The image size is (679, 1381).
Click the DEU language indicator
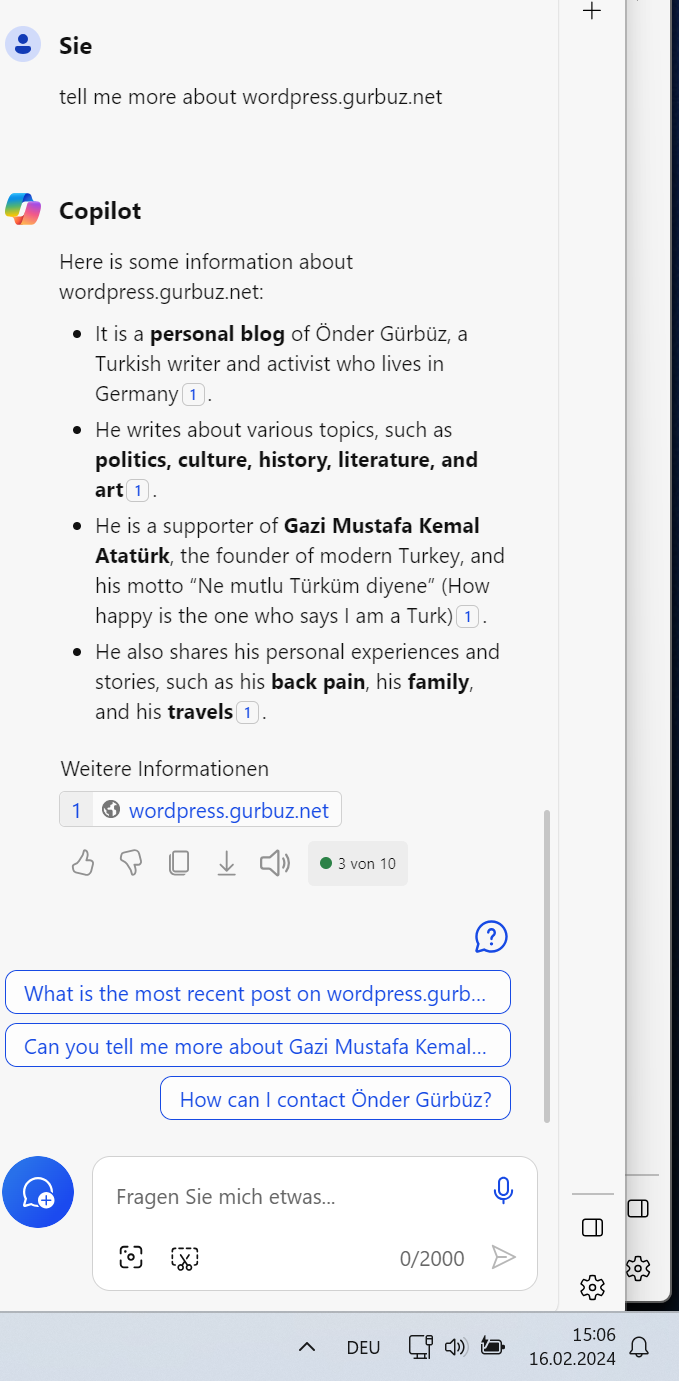363,1347
